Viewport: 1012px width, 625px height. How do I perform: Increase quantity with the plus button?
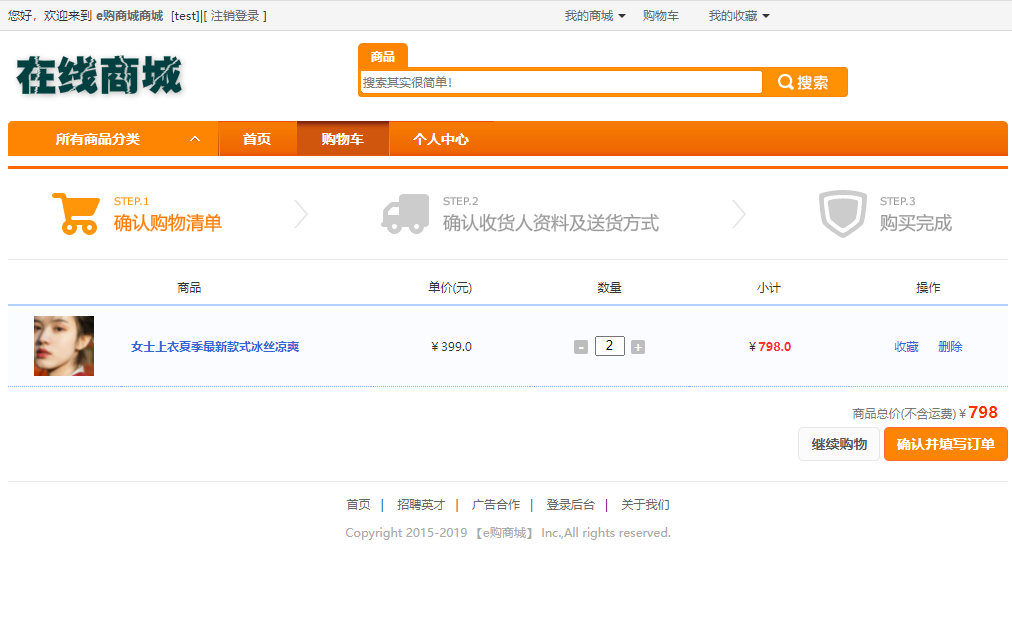click(x=638, y=347)
